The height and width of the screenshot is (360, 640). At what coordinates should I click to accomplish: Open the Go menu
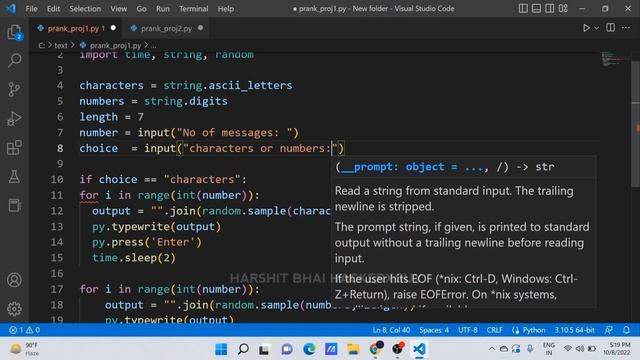[x=141, y=9]
